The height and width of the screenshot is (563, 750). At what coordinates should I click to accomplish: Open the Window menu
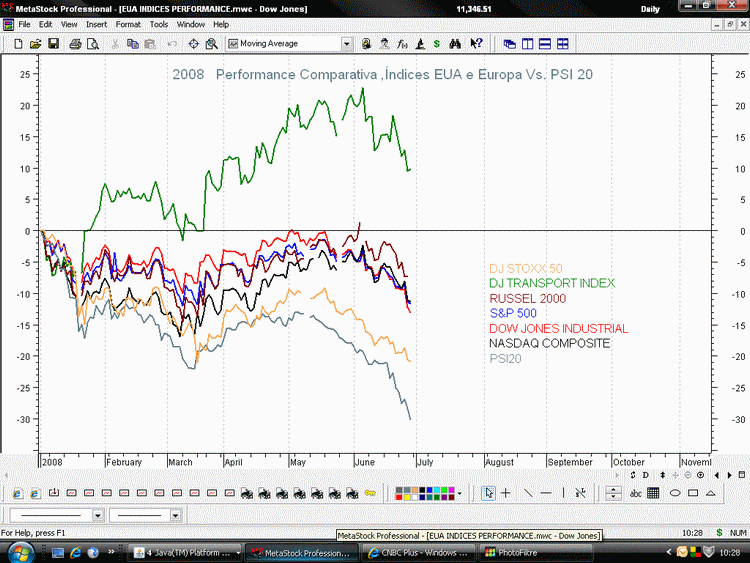coord(190,24)
